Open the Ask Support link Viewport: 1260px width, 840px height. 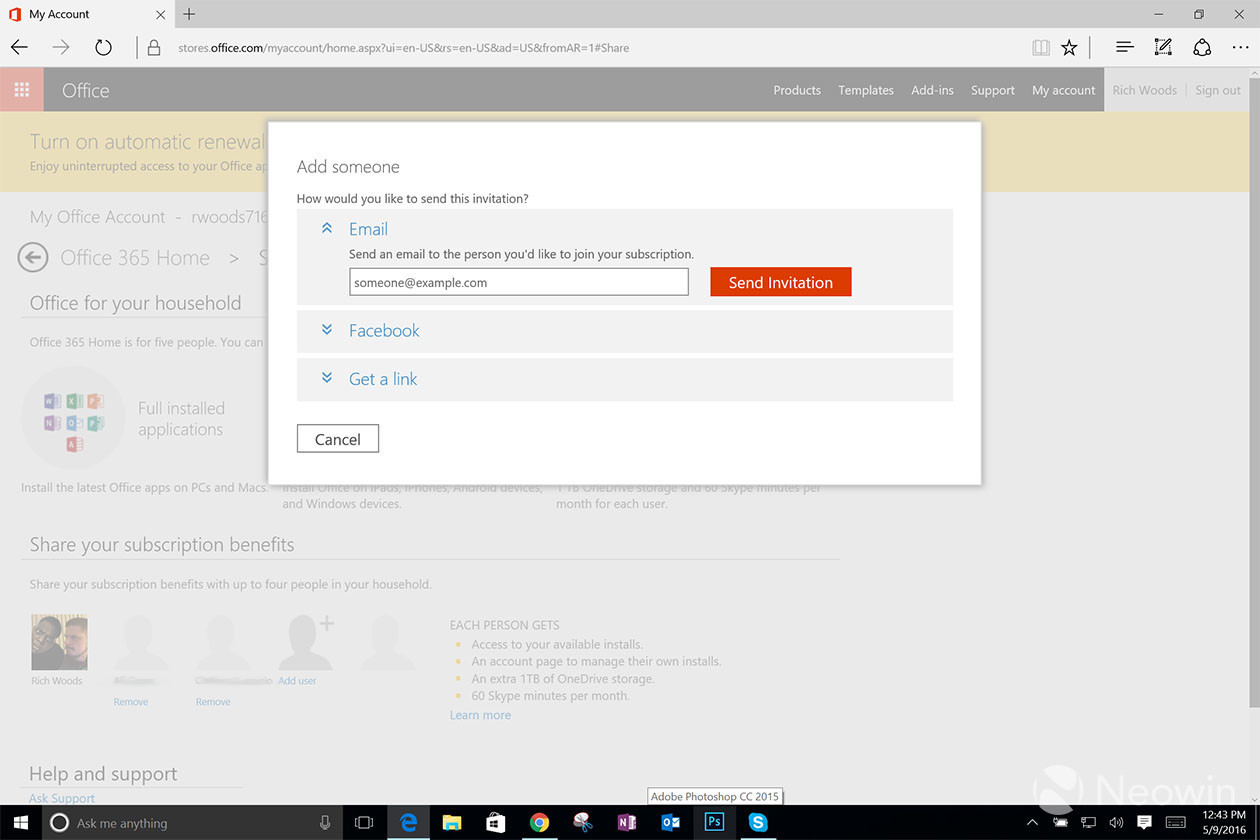pyautogui.click(x=62, y=798)
